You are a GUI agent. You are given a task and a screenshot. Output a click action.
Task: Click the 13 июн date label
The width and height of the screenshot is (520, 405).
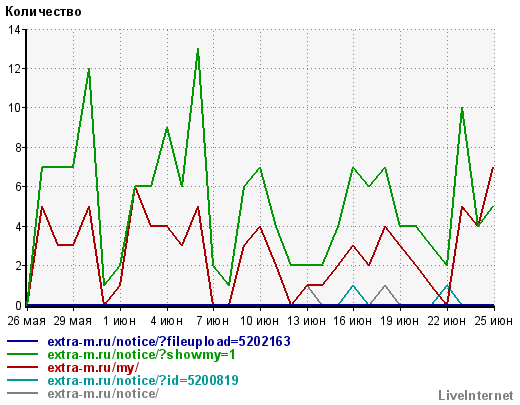(306, 321)
